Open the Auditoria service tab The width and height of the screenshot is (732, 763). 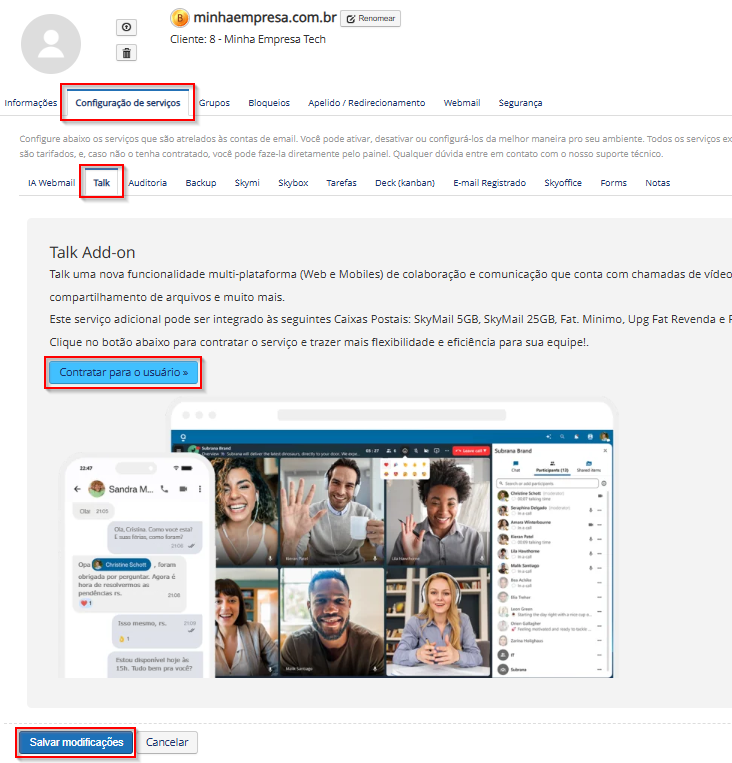(148, 183)
